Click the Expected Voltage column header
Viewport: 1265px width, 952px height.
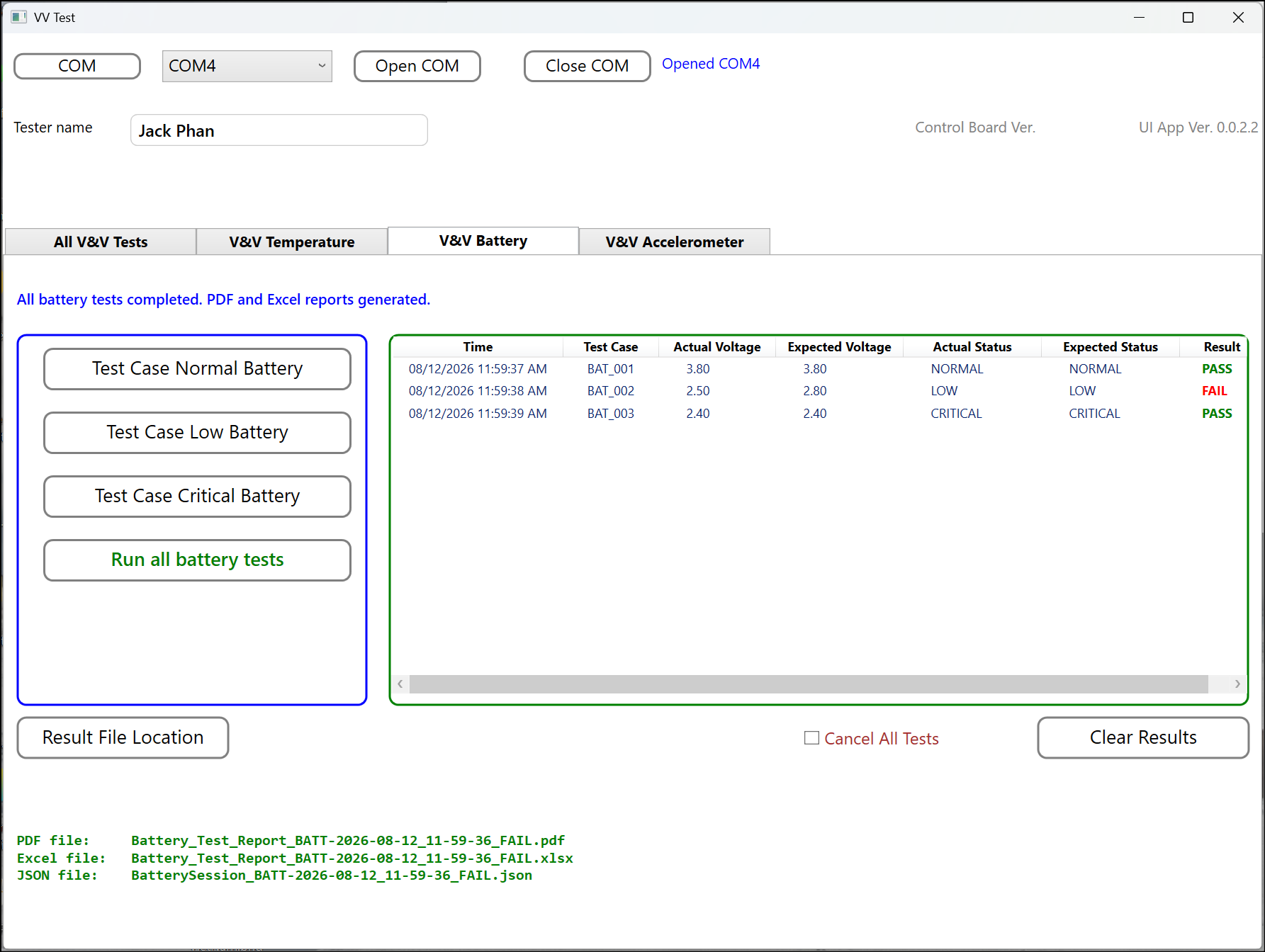(840, 347)
